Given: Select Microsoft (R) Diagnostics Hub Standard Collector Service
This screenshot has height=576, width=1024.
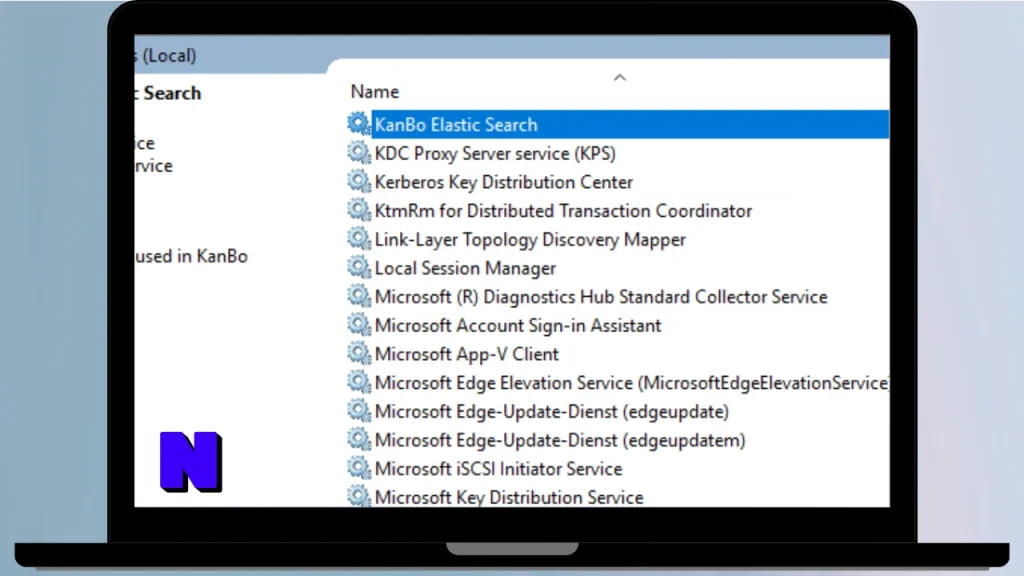Looking at the screenshot, I should click(x=601, y=297).
